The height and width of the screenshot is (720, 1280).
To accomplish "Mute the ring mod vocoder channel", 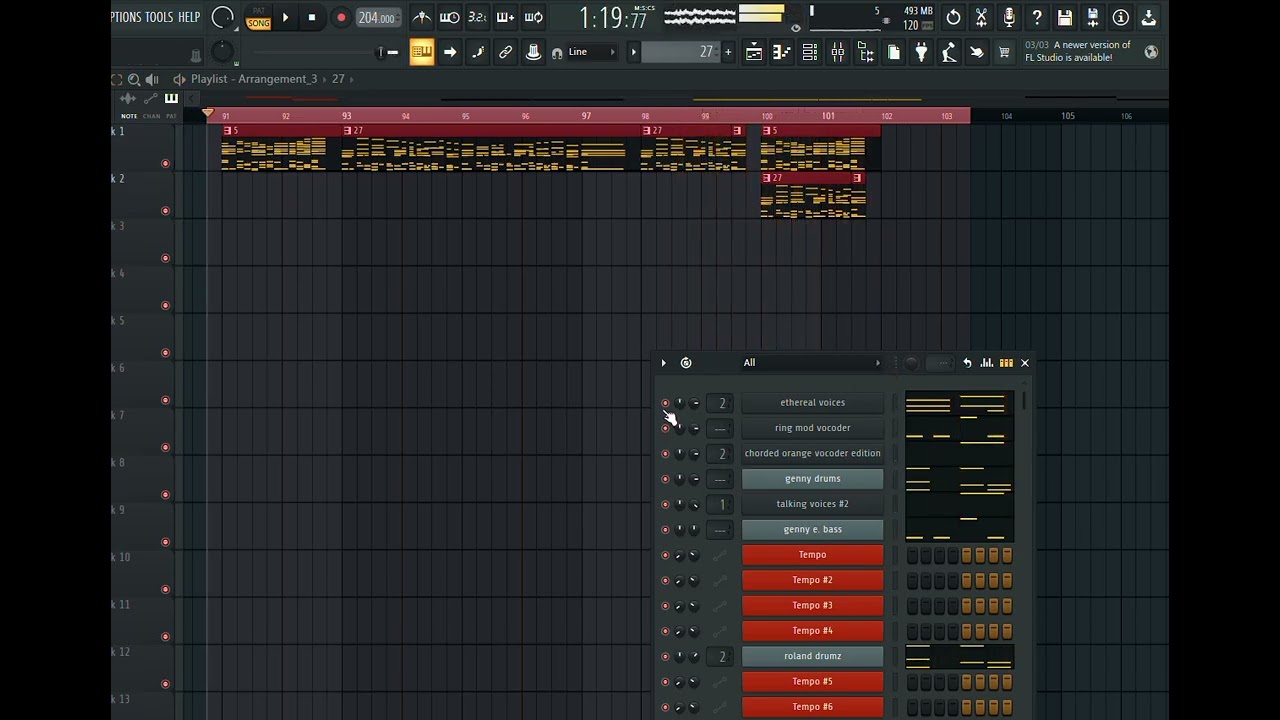I will pyautogui.click(x=665, y=428).
